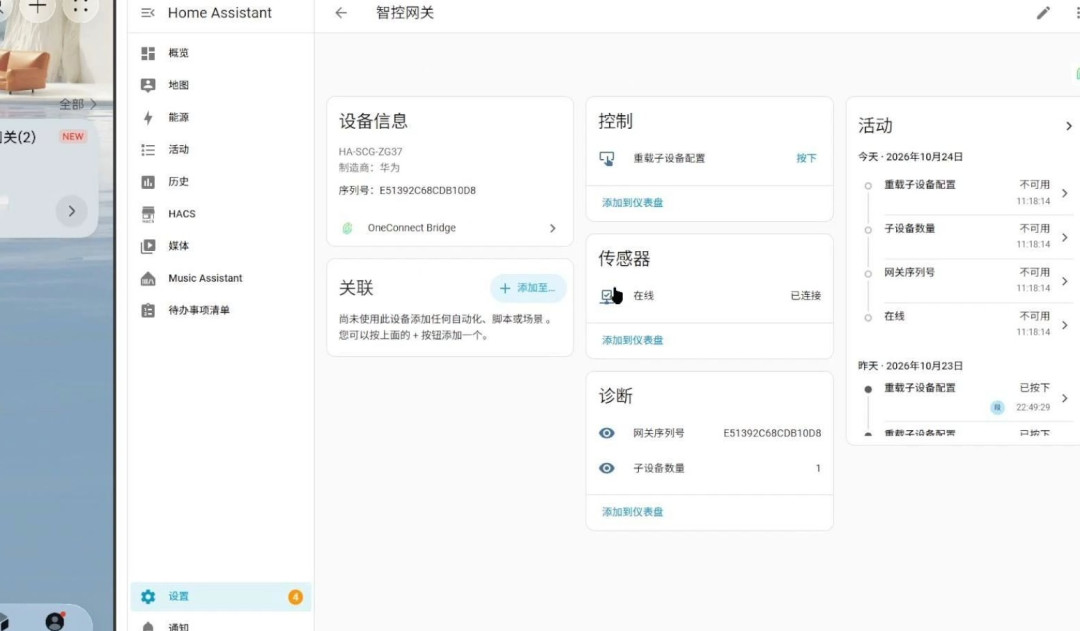Click the 设置 gear icon
Screen dimensions: 1080x631
(148, 597)
